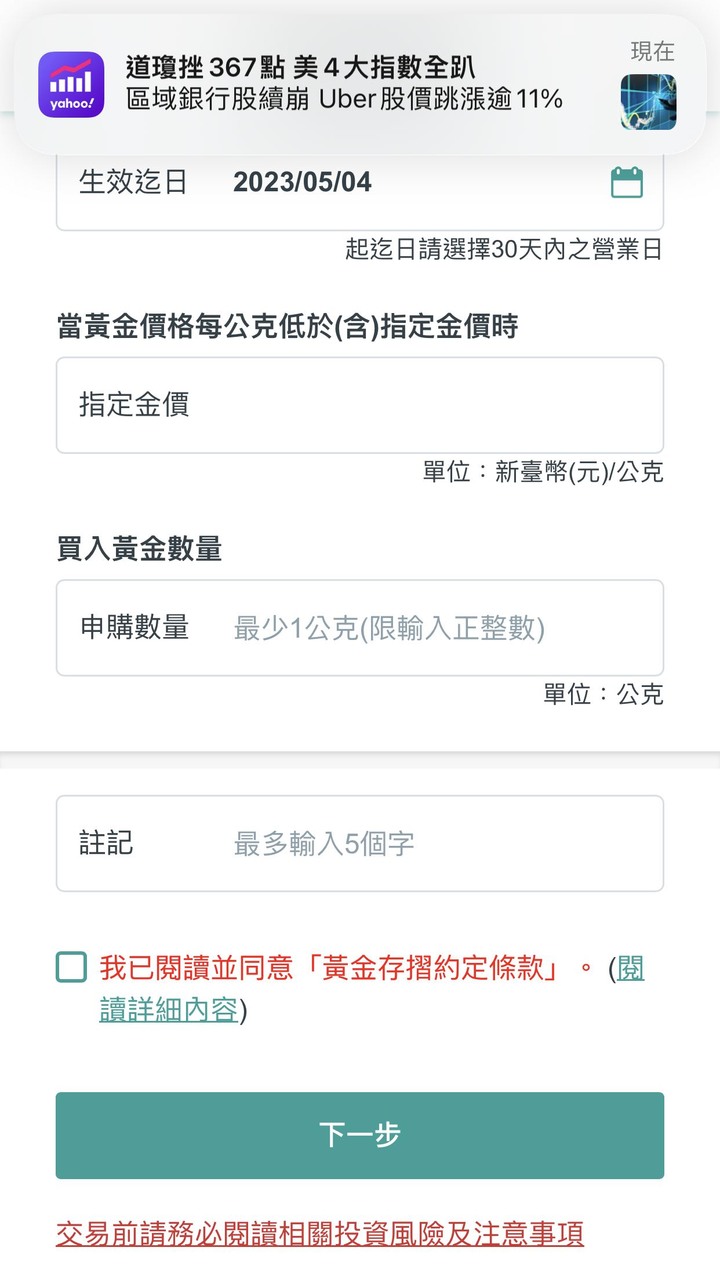The image size is (720, 1280).
Task: Tap the 區域銀行股續崩 notification subtitle
Action: (x=345, y=99)
